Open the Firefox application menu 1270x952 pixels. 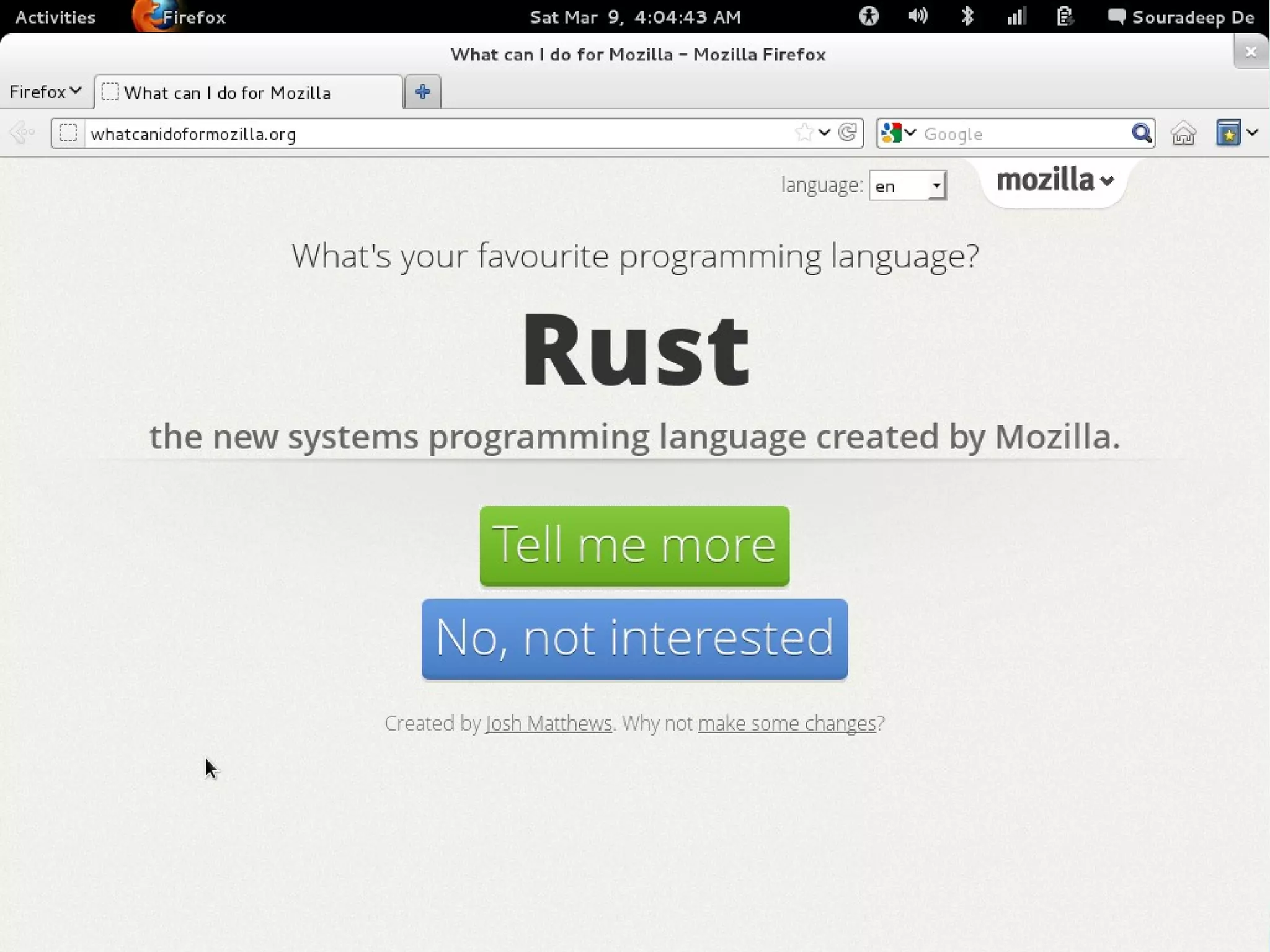click(x=45, y=92)
